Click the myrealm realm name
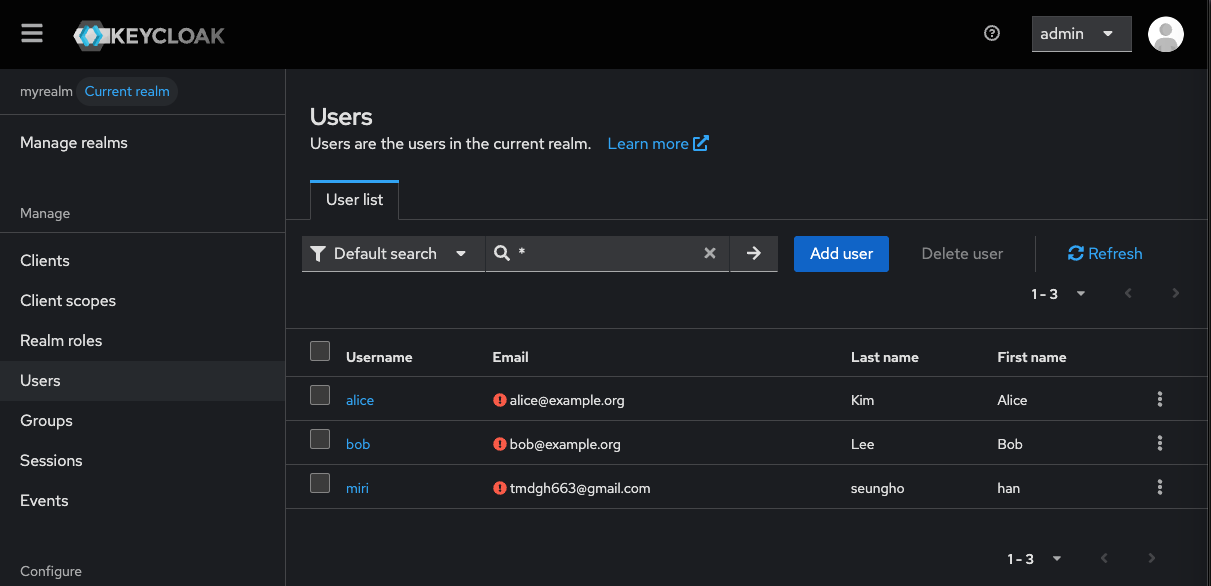The width and height of the screenshot is (1211, 586). 46,92
